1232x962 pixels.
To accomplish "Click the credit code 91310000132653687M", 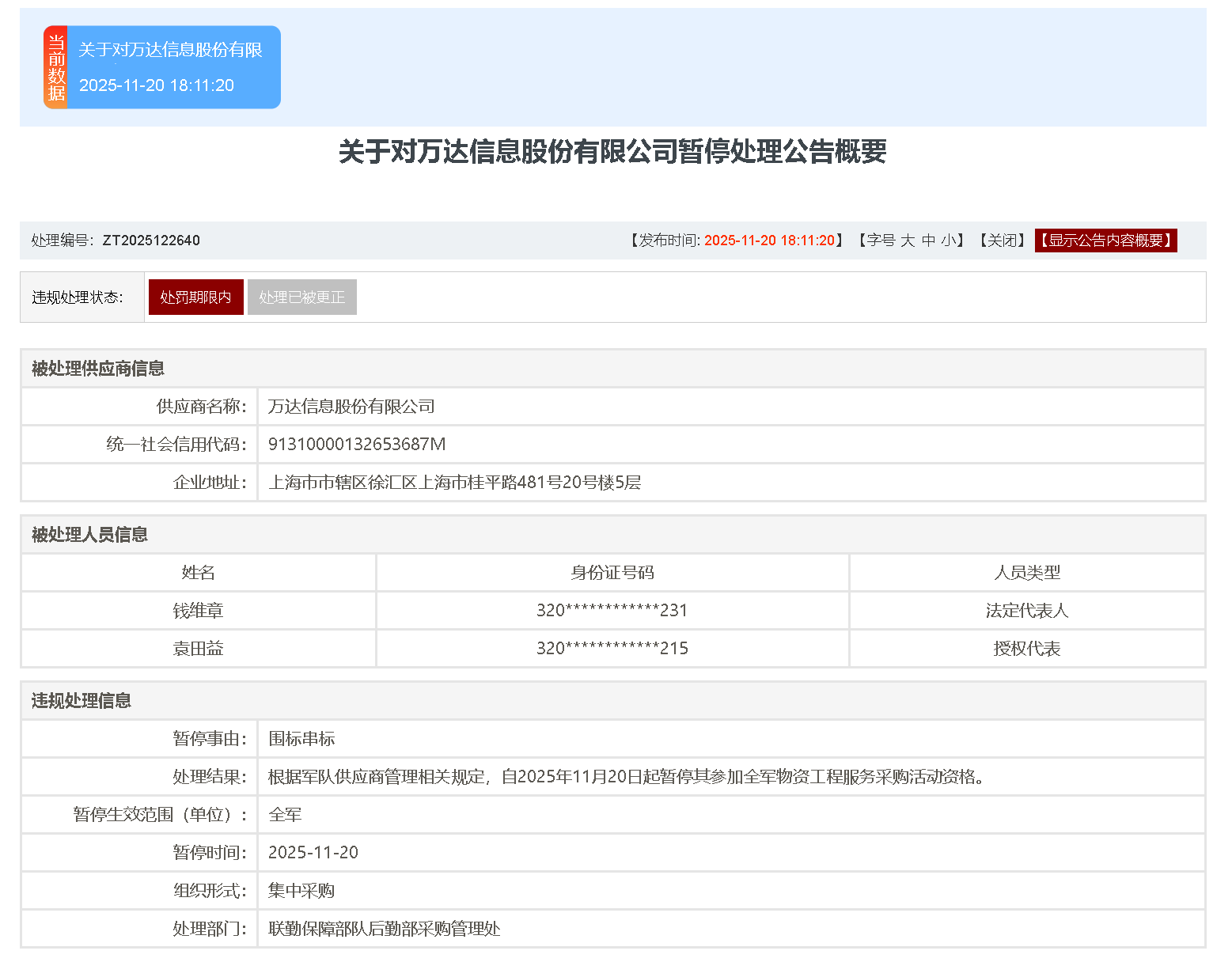I will point(356,444).
